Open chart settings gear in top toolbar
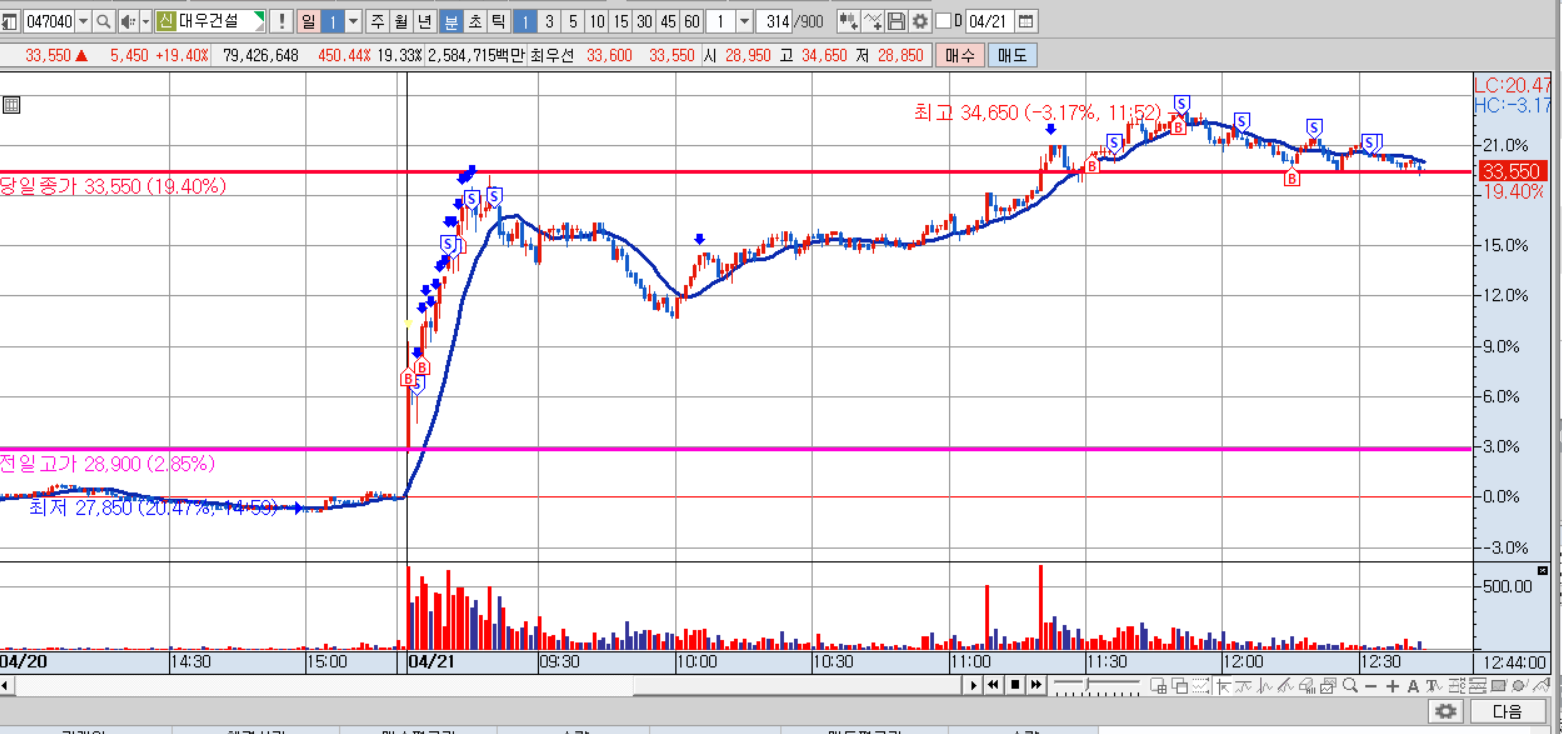This screenshot has width=1562, height=734. tap(920, 21)
